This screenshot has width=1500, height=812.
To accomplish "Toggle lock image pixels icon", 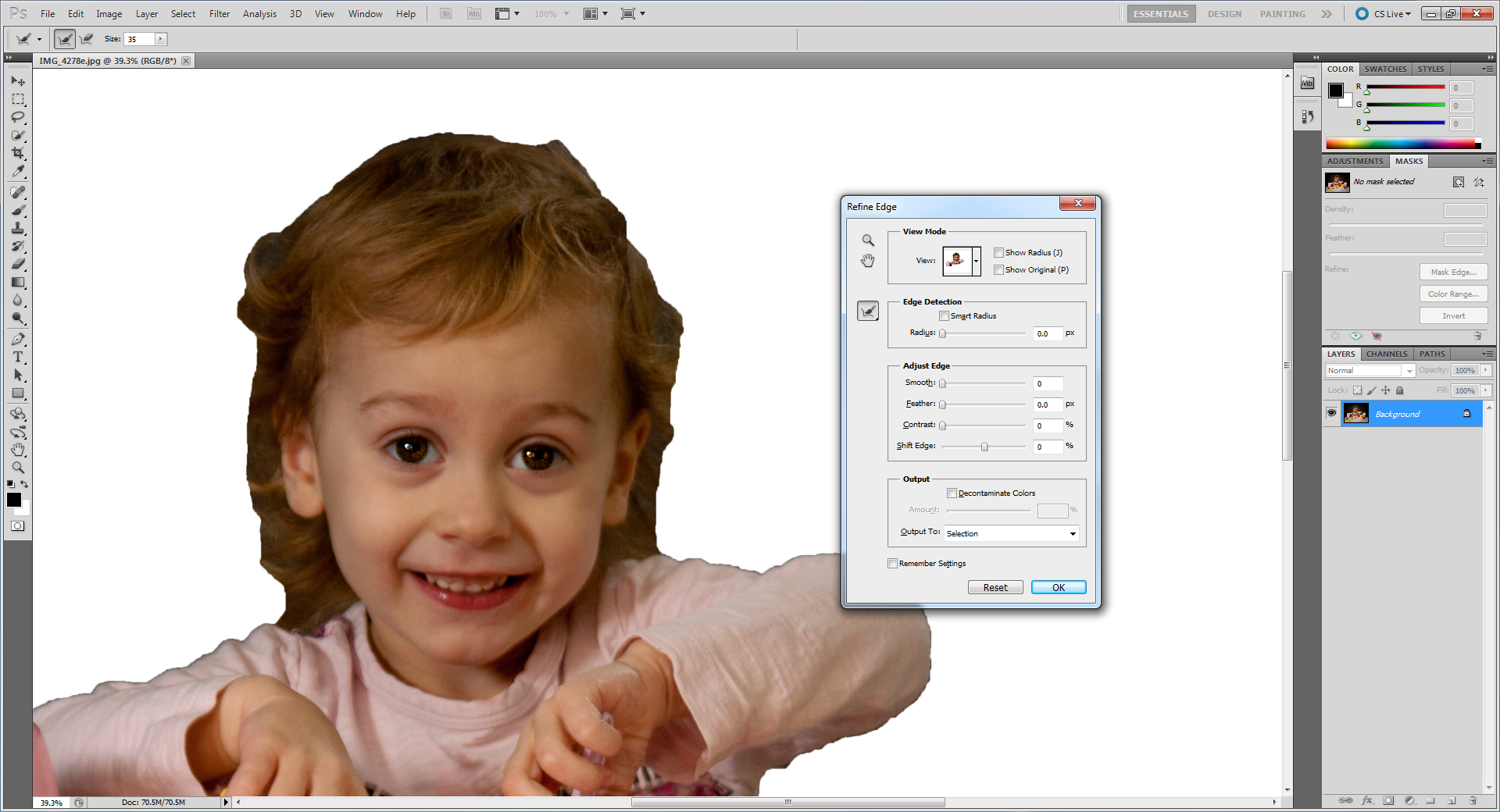I will 1372,390.
